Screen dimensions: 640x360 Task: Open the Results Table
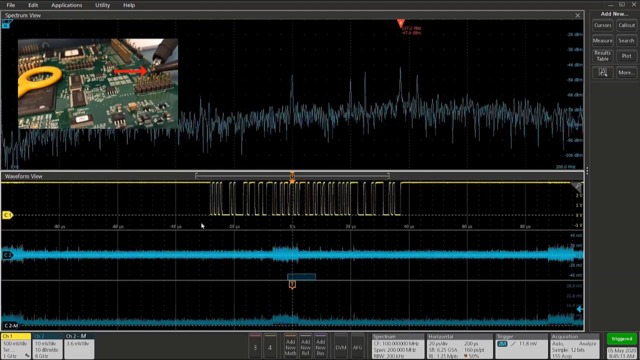(602, 56)
